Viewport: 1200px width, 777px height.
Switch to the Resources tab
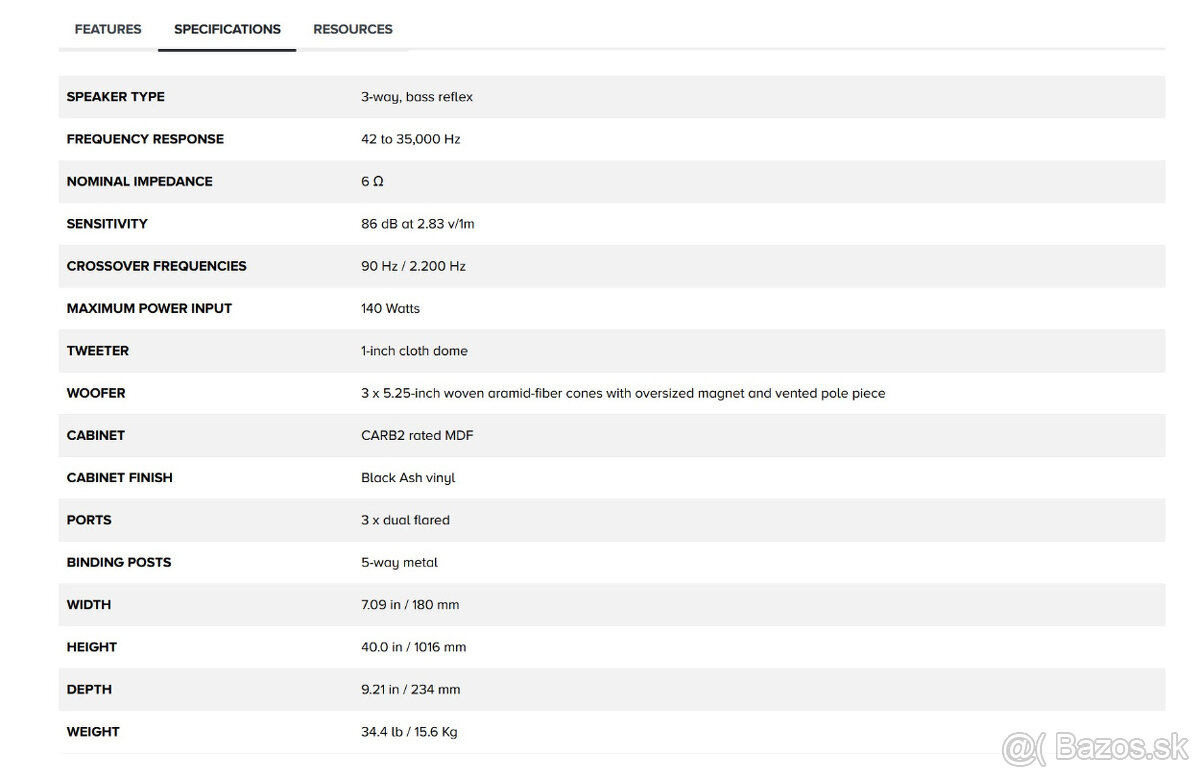[353, 29]
